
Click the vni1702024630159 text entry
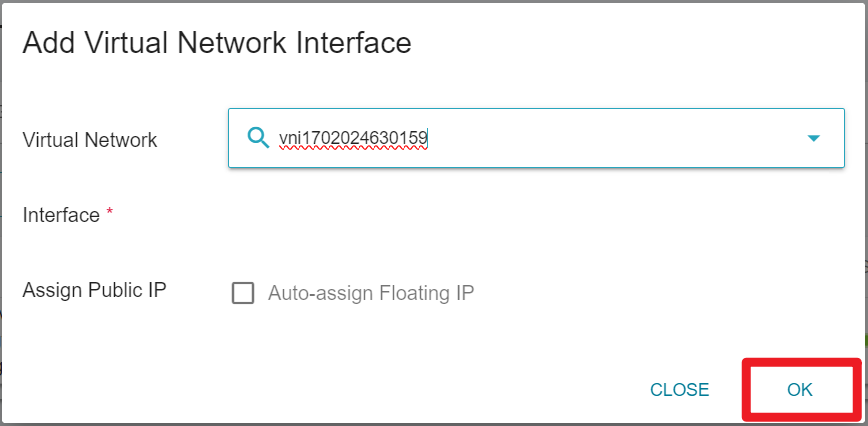point(353,138)
